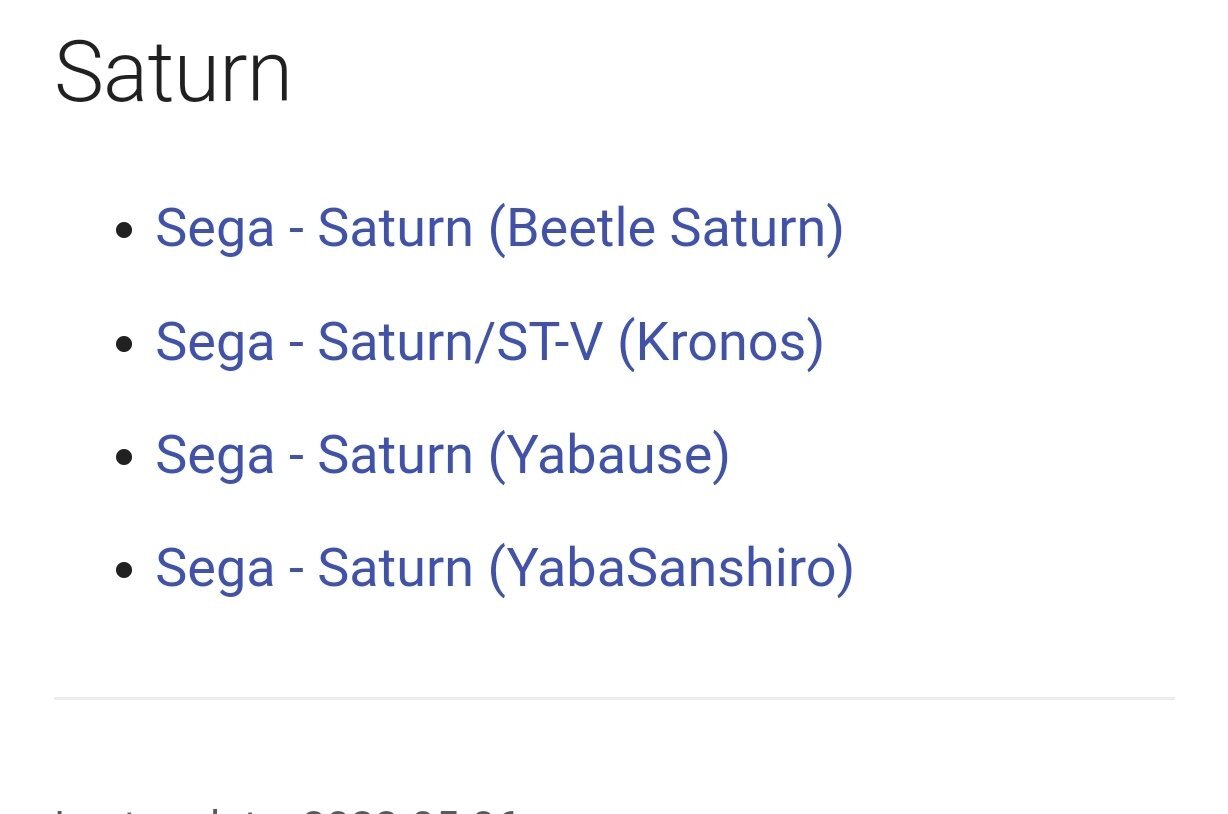
Task: Click the Saturn section heading
Action: 173,73
